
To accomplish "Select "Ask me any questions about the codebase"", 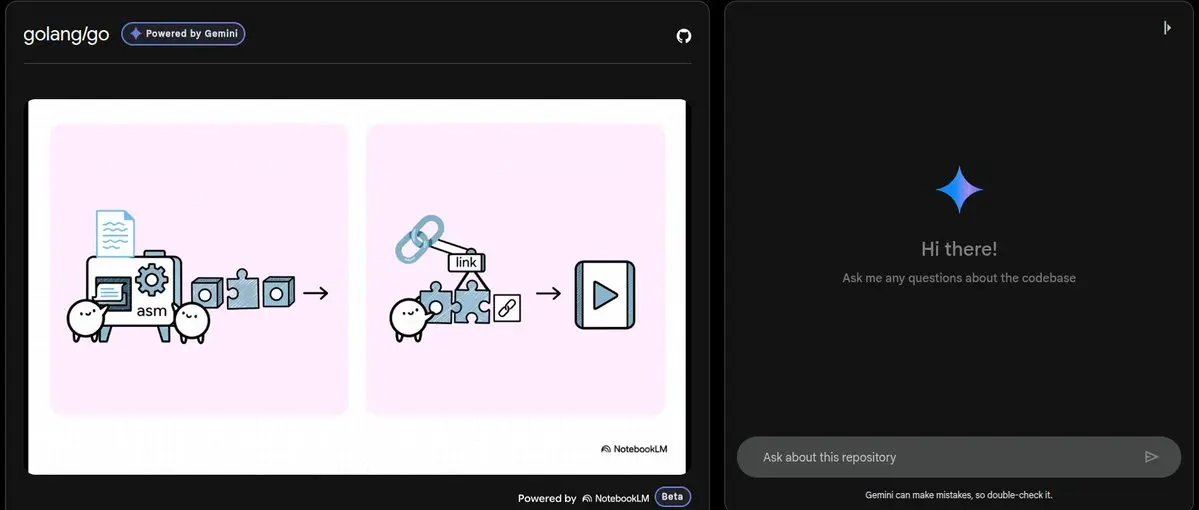I will click(x=959, y=278).
